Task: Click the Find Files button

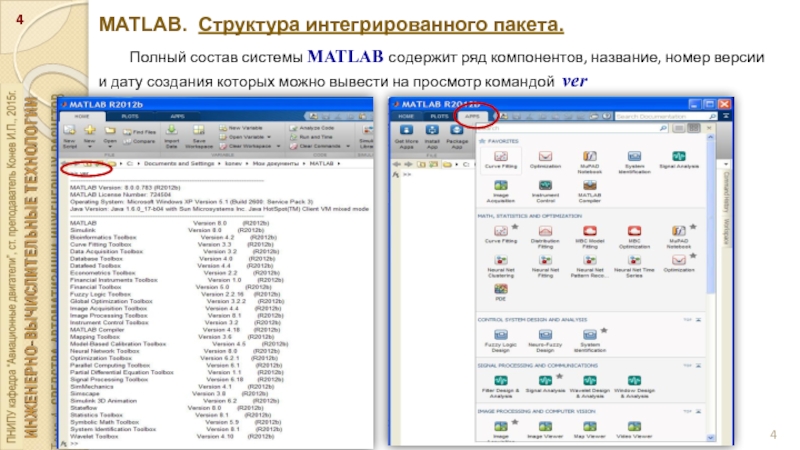Action: point(141,131)
